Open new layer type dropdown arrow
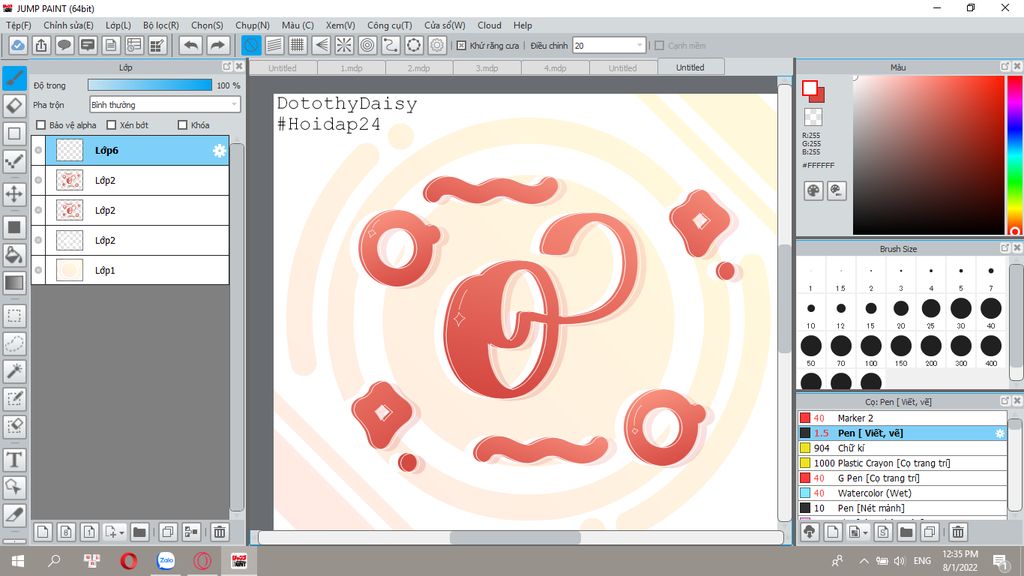Image resolution: width=1024 pixels, height=576 pixels. 121,533
